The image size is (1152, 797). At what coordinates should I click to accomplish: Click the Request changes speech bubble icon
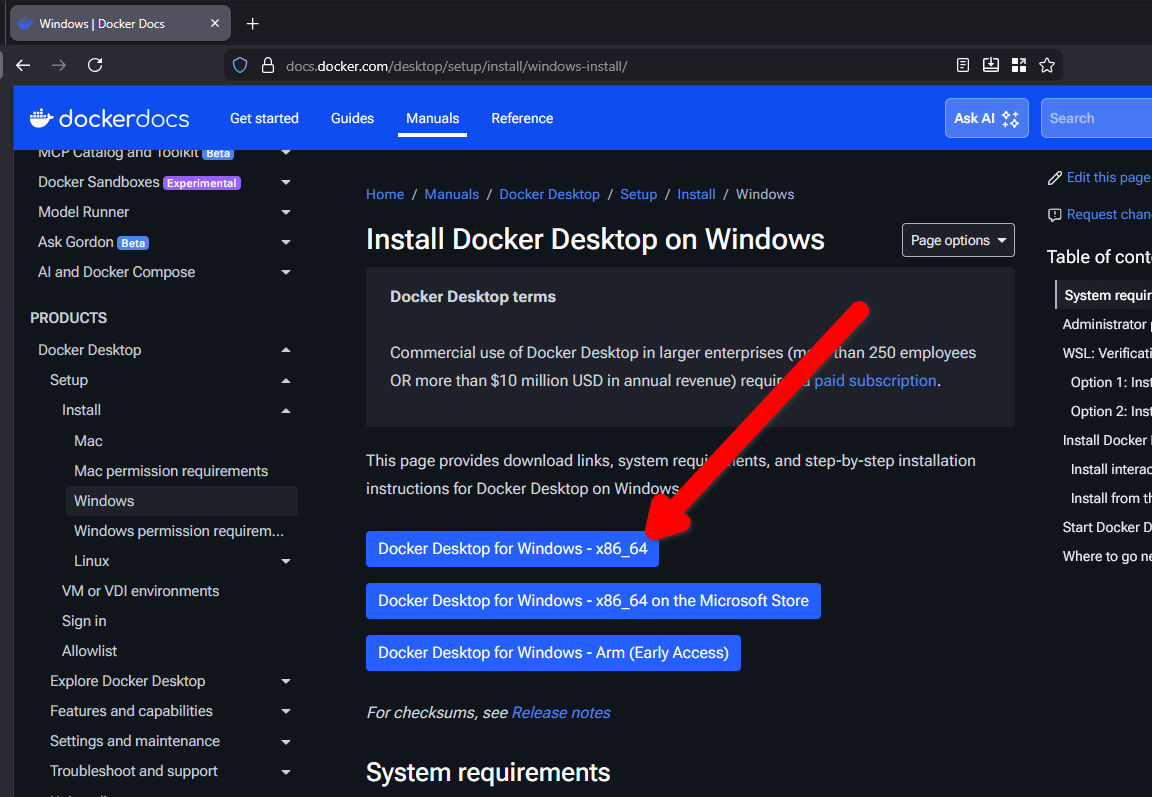click(1055, 214)
